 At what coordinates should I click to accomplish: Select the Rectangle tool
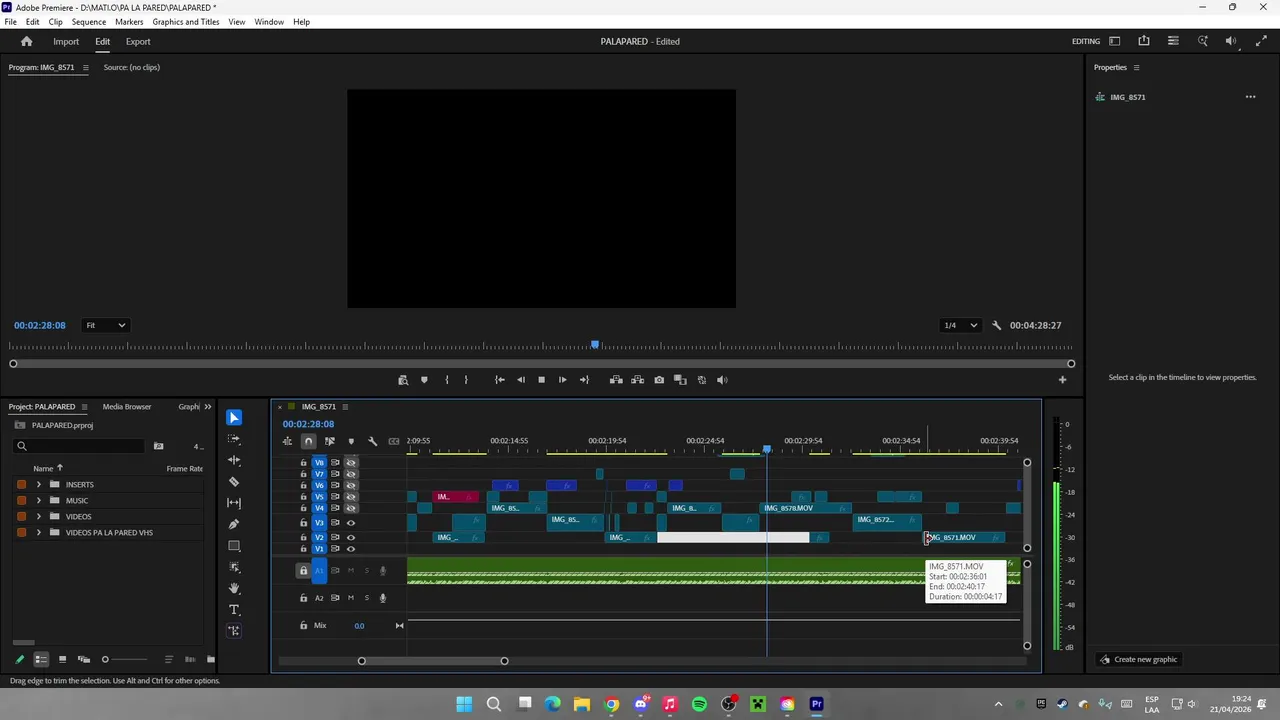pyautogui.click(x=234, y=546)
